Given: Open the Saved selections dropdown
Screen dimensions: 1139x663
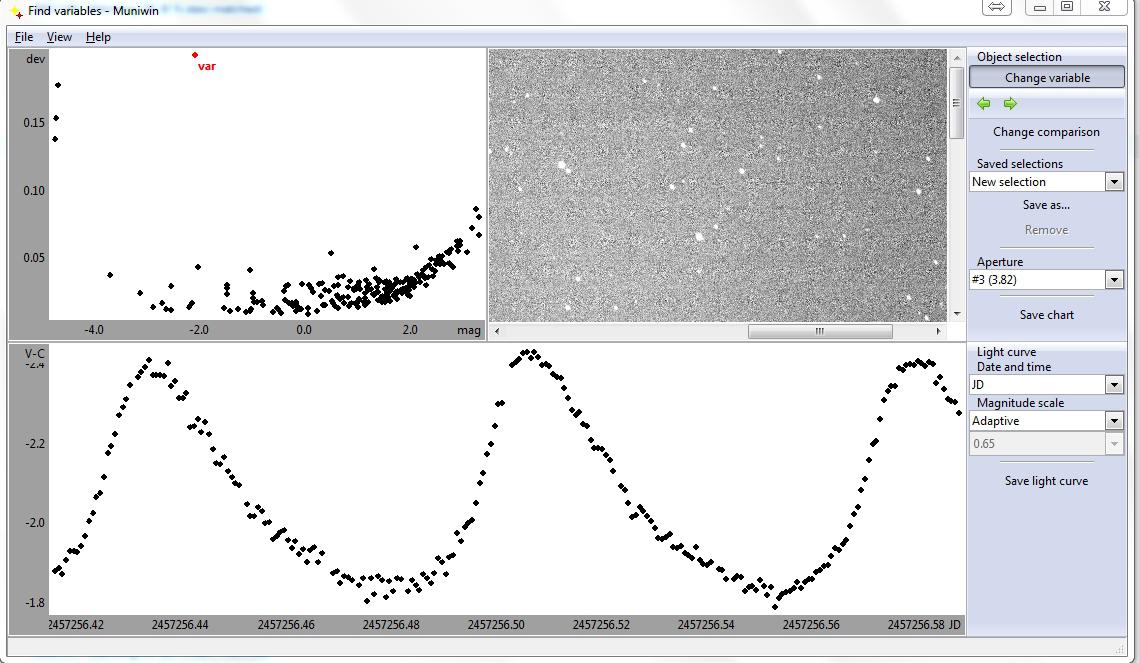Looking at the screenshot, I should point(1114,182).
